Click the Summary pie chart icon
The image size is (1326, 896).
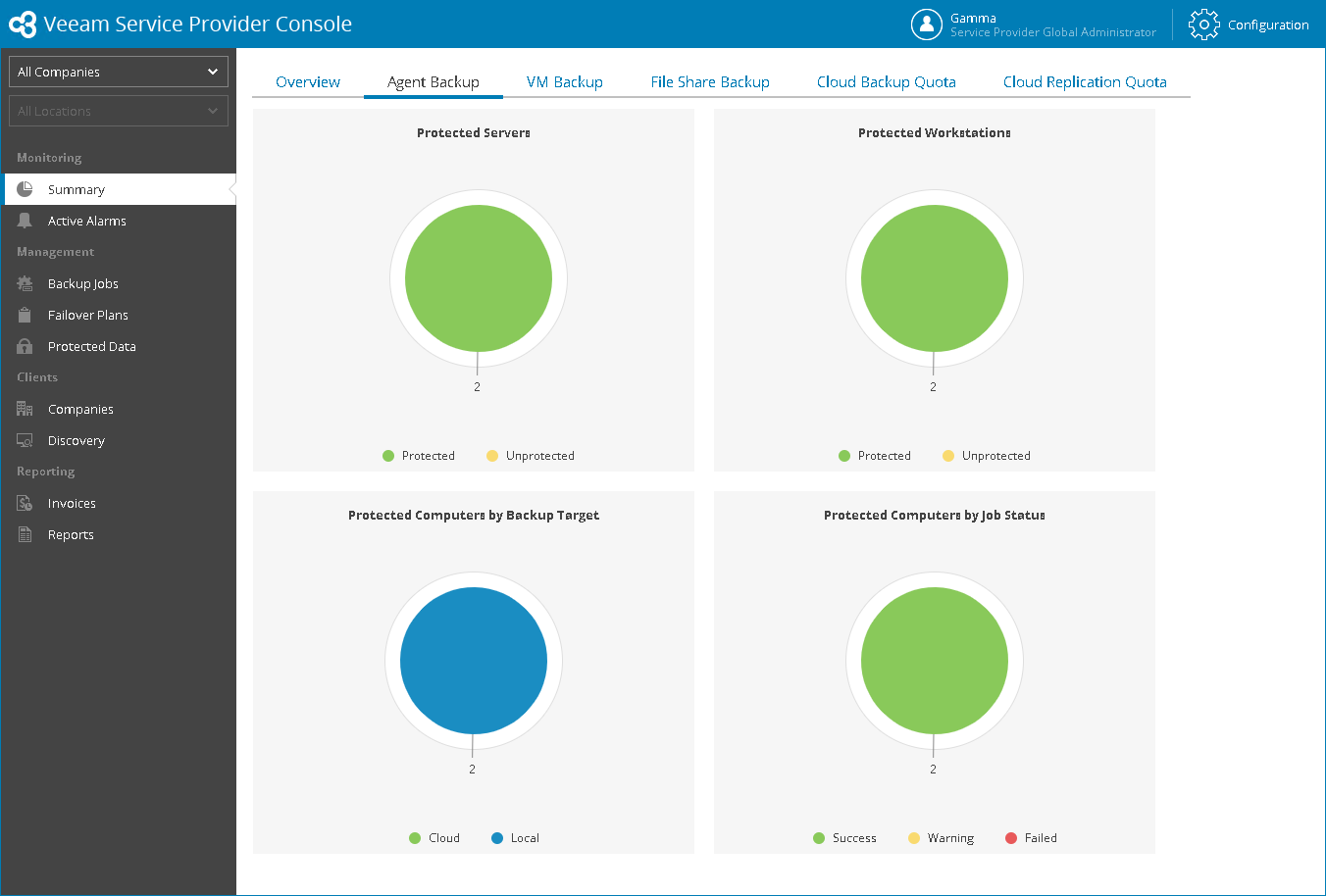pos(25,189)
